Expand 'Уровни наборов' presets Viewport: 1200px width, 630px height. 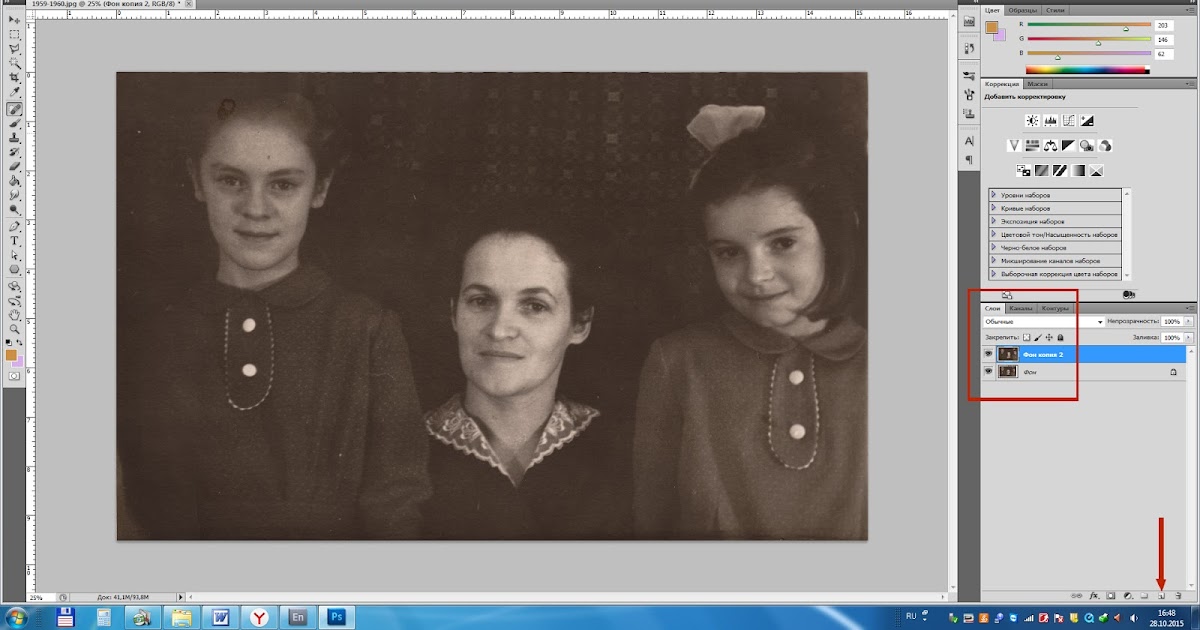(x=994, y=195)
